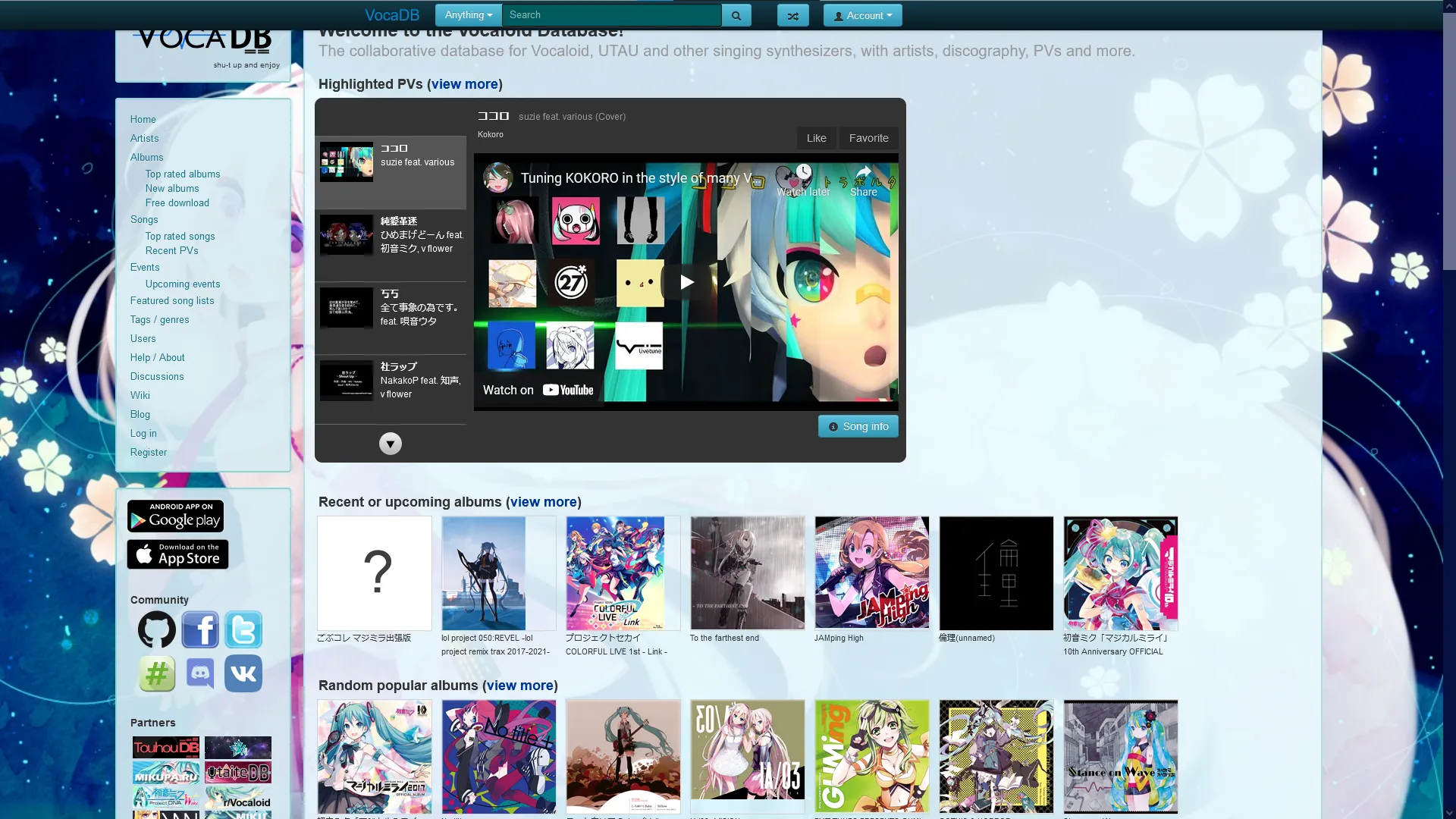1456x819 pixels.
Task: Play the Tuning KOKORO YouTube video
Action: [x=686, y=282]
